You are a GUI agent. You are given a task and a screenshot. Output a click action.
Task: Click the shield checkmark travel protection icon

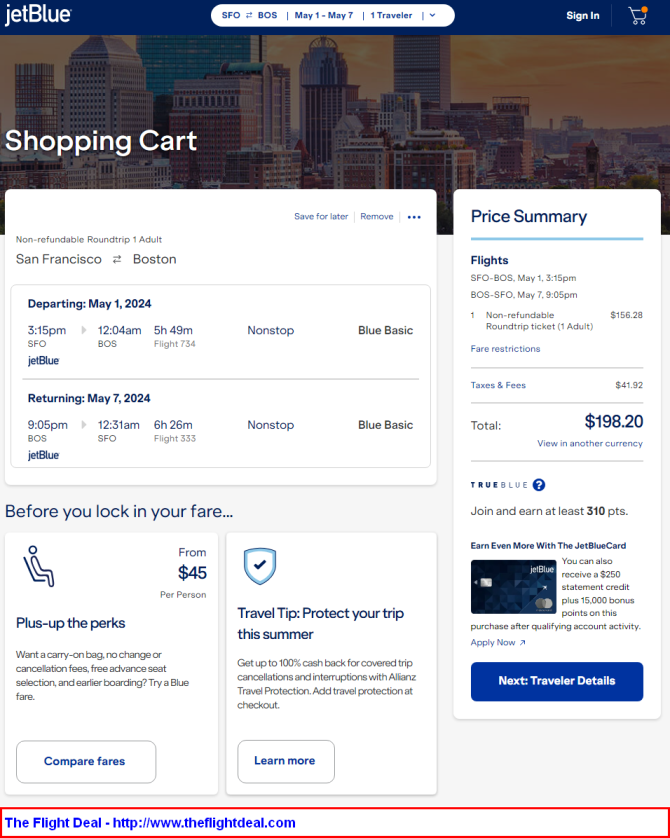pyautogui.click(x=260, y=566)
